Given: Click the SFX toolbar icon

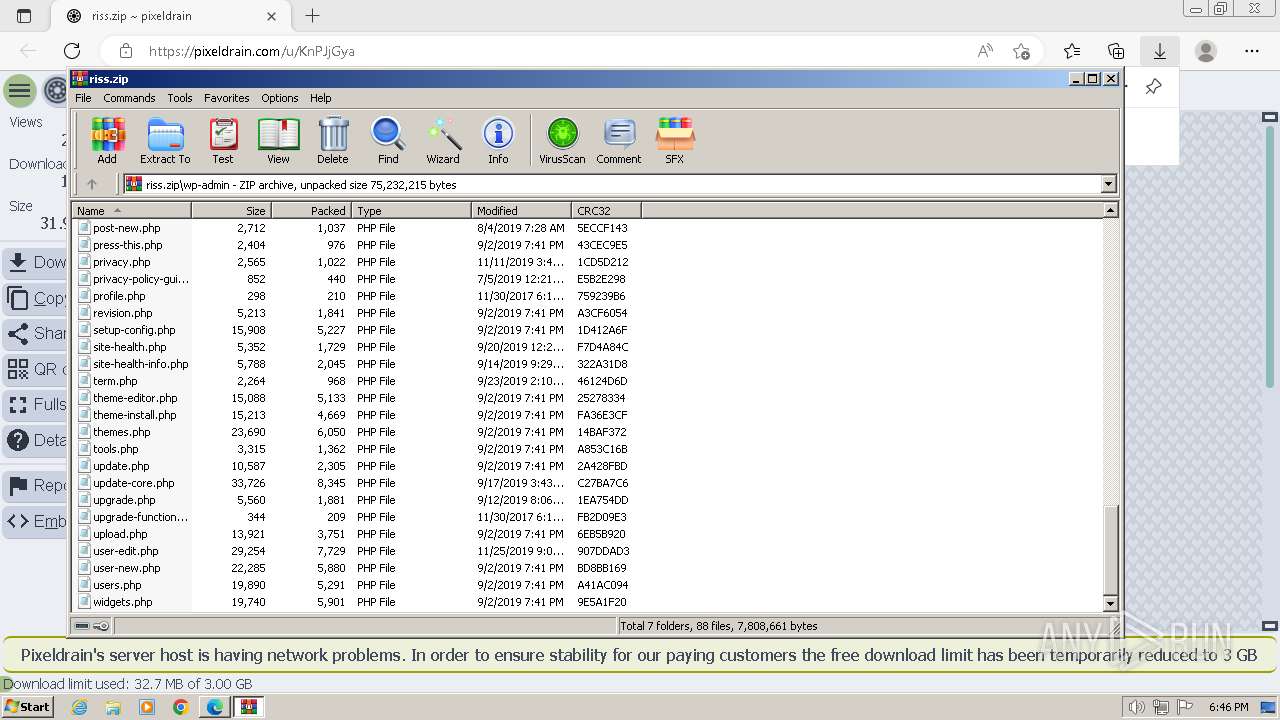Looking at the screenshot, I should pyautogui.click(x=675, y=140).
